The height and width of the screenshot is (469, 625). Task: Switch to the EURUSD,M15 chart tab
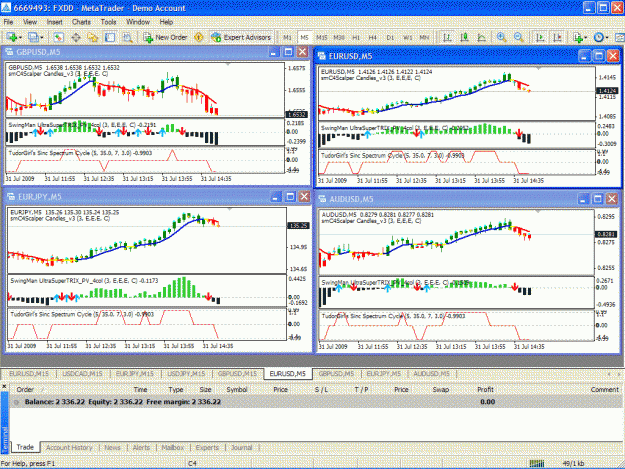click(29, 374)
